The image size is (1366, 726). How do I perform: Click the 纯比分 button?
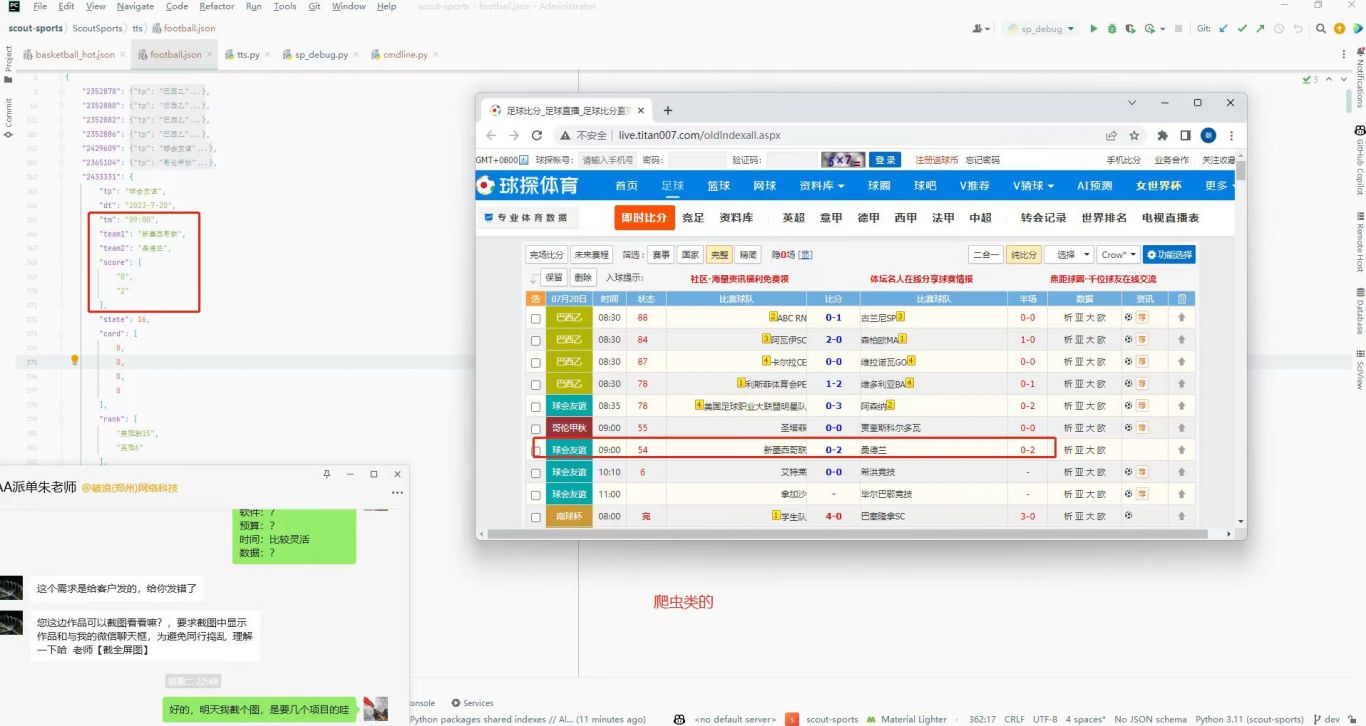pos(1023,255)
